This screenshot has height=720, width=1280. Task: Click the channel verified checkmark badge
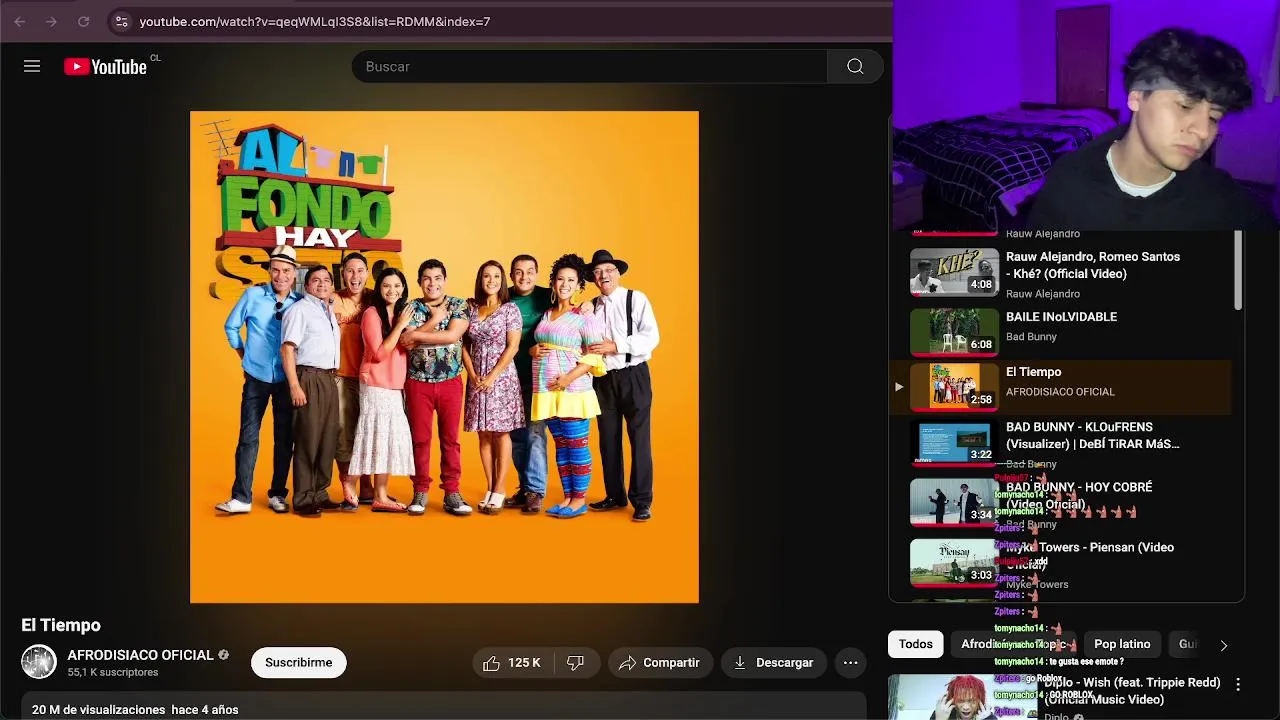click(223, 655)
